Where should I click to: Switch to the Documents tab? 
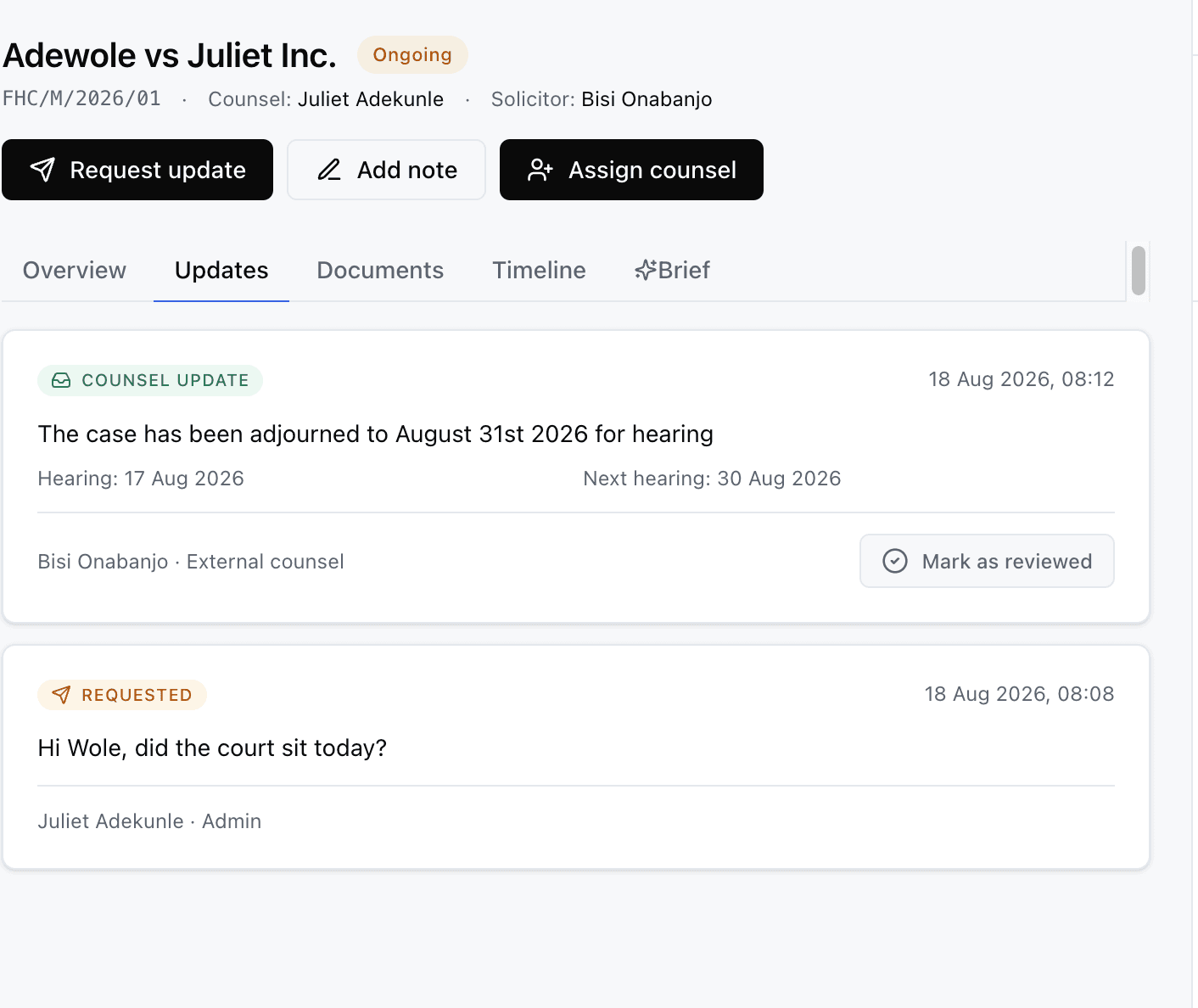pyautogui.click(x=380, y=270)
